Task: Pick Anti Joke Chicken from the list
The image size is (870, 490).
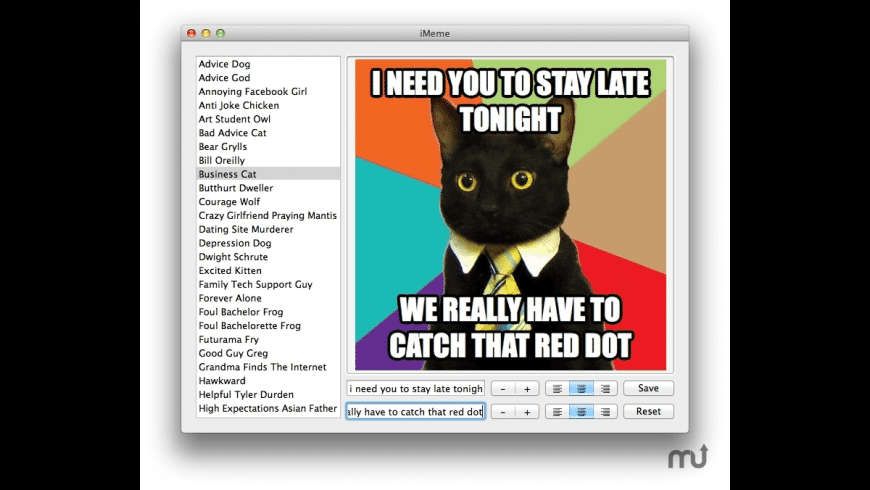Action: [x=268, y=105]
